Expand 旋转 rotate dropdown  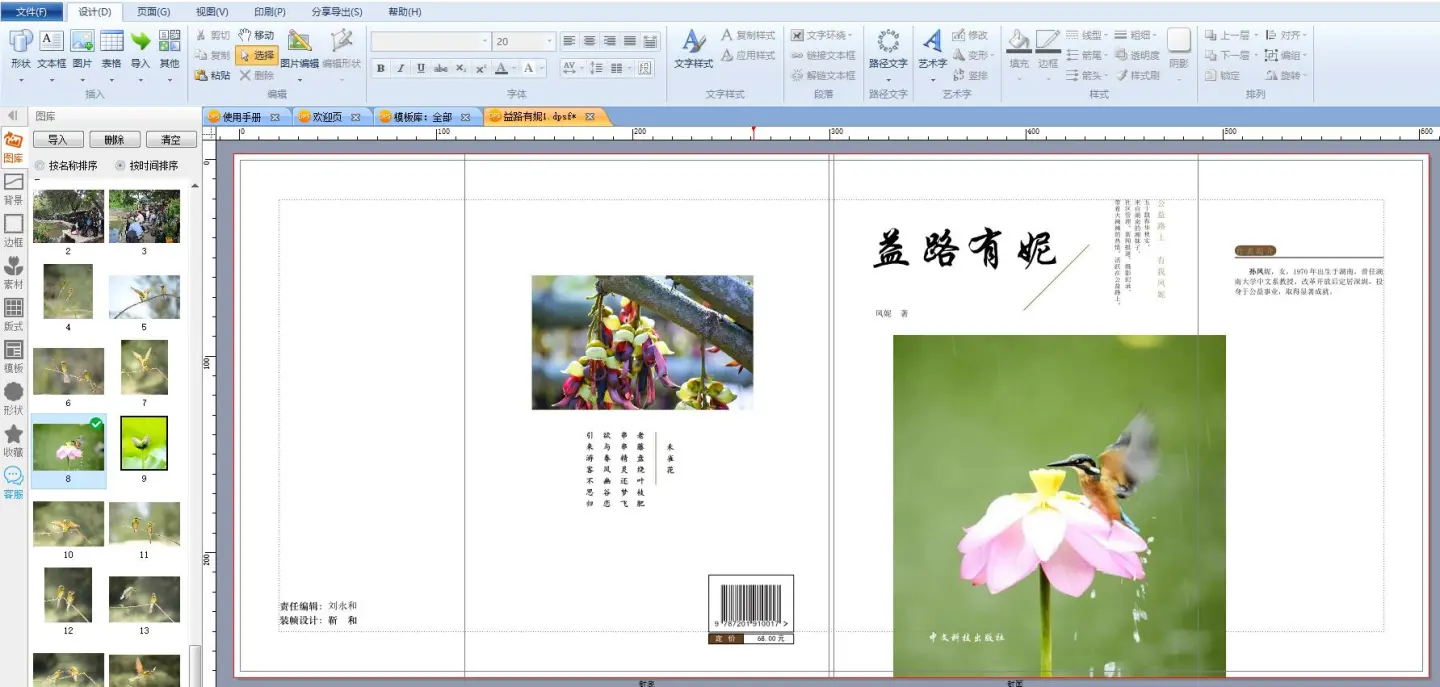pos(1306,75)
